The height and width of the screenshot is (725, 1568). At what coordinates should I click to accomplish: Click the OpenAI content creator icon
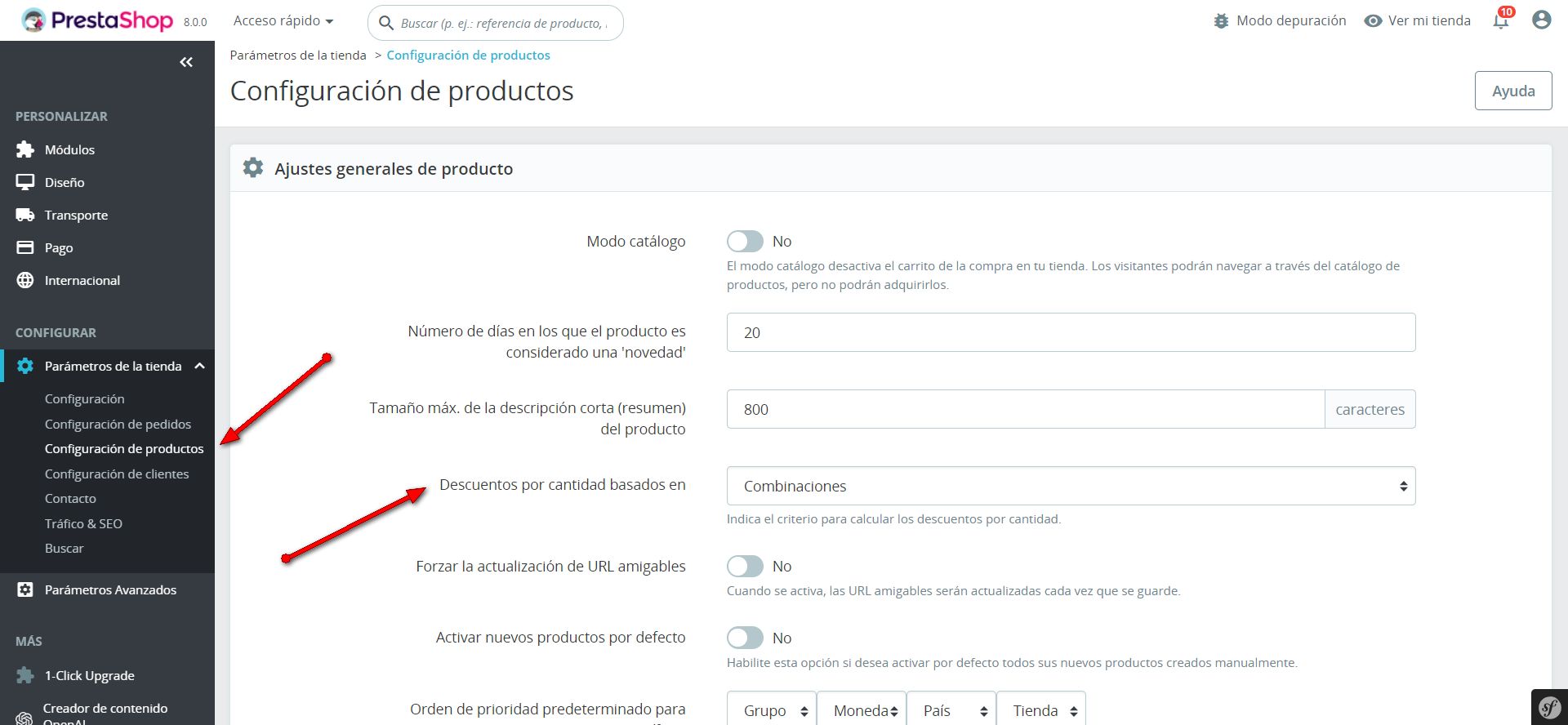pyautogui.click(x=24, y=717)
